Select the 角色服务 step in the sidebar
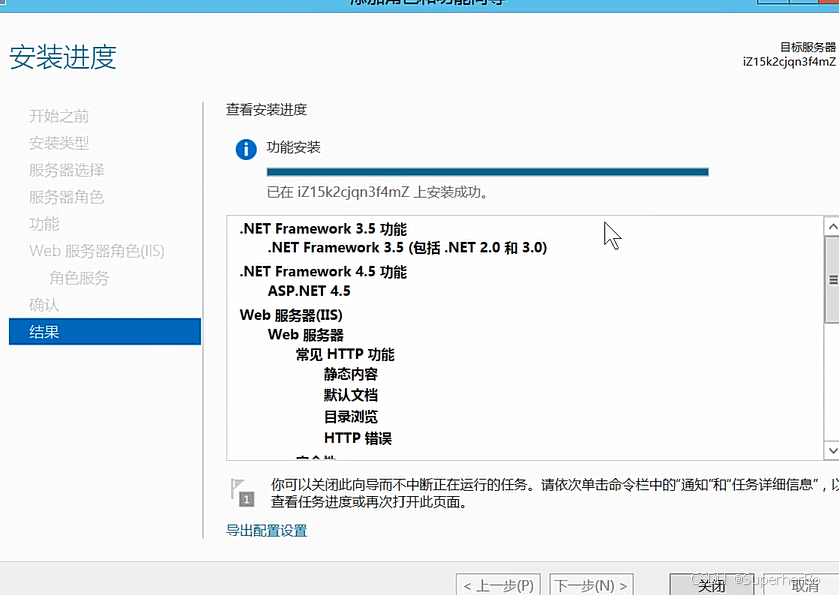The image size is (839, 595). click(x=79, y=278)
